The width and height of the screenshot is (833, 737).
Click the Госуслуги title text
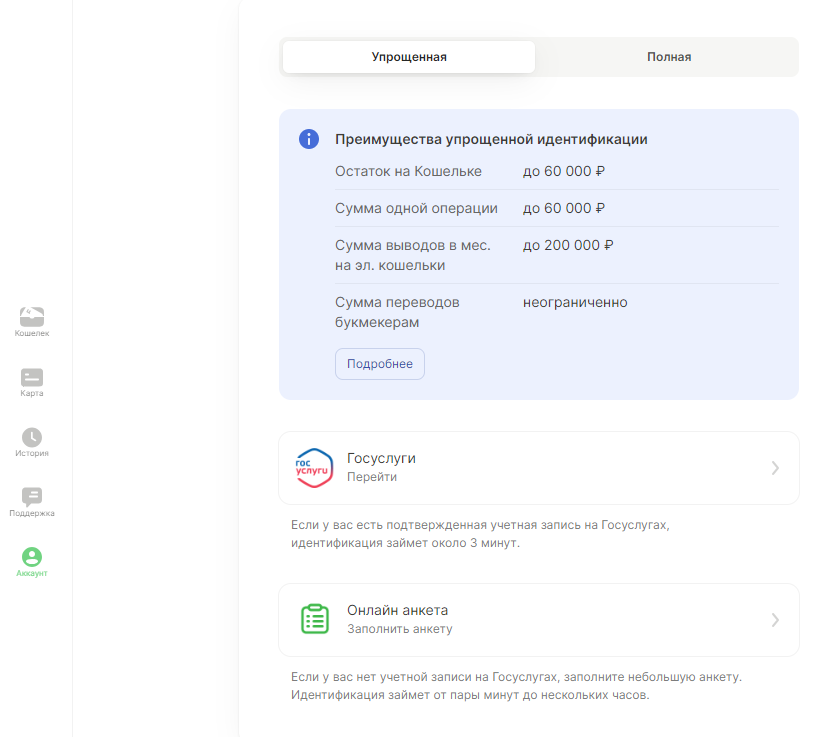click(x=381, y=458)
